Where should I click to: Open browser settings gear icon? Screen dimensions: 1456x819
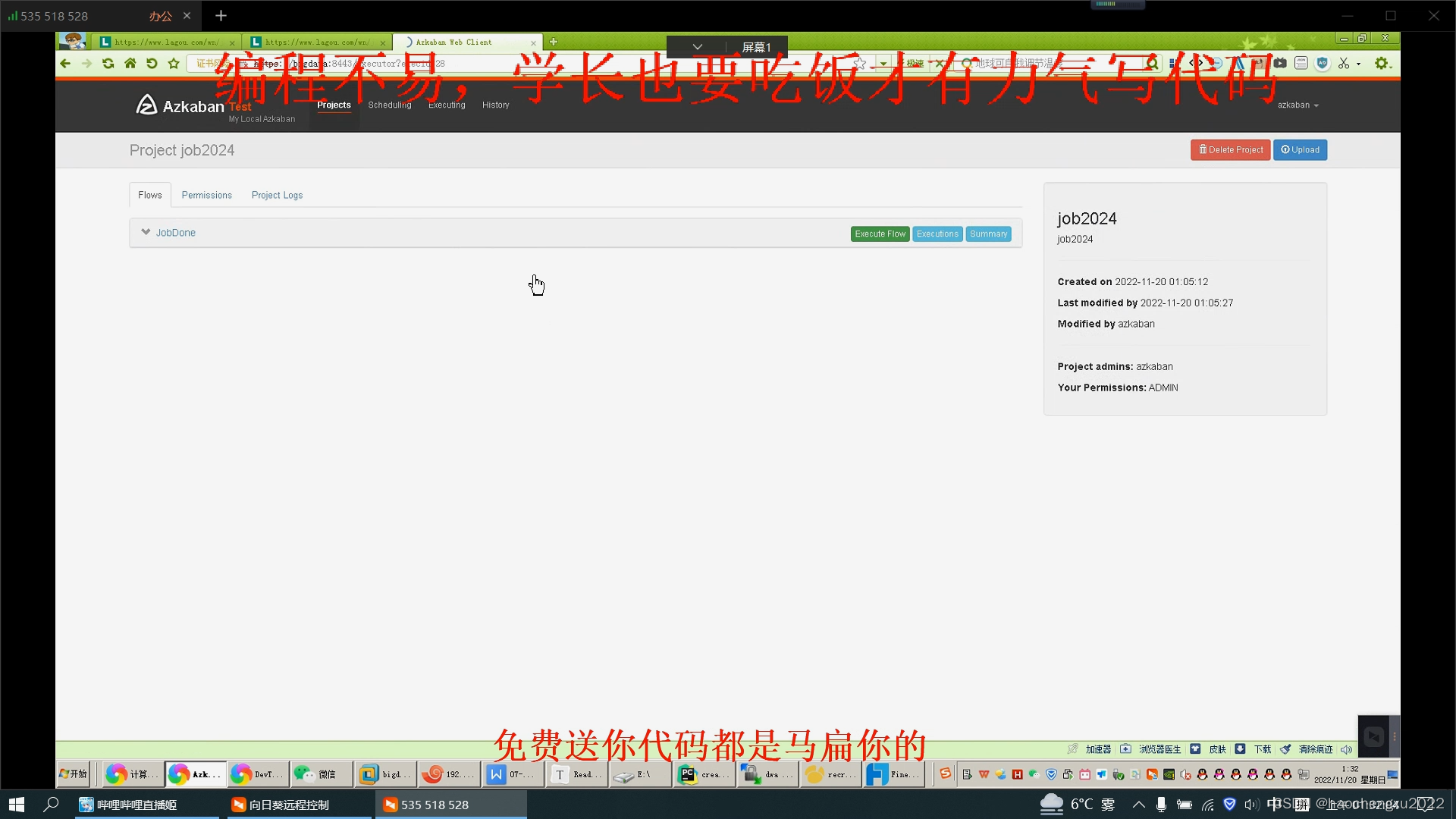pyautogui.click(x=1382, y=64)
